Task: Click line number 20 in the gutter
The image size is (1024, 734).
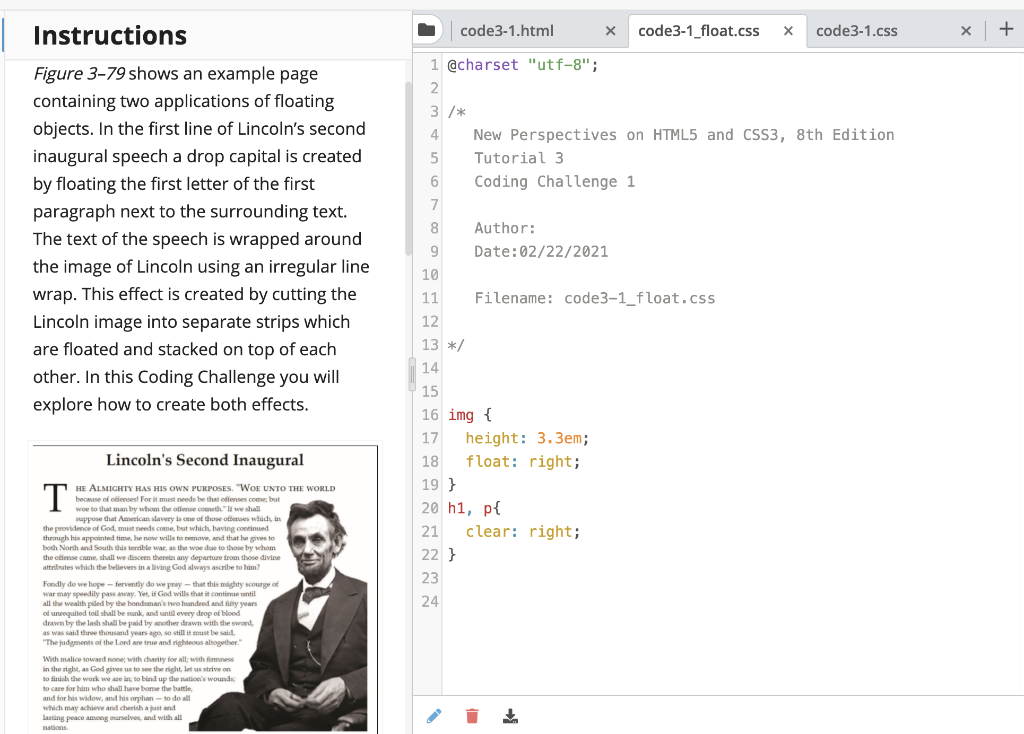Action: pos(429,508)
